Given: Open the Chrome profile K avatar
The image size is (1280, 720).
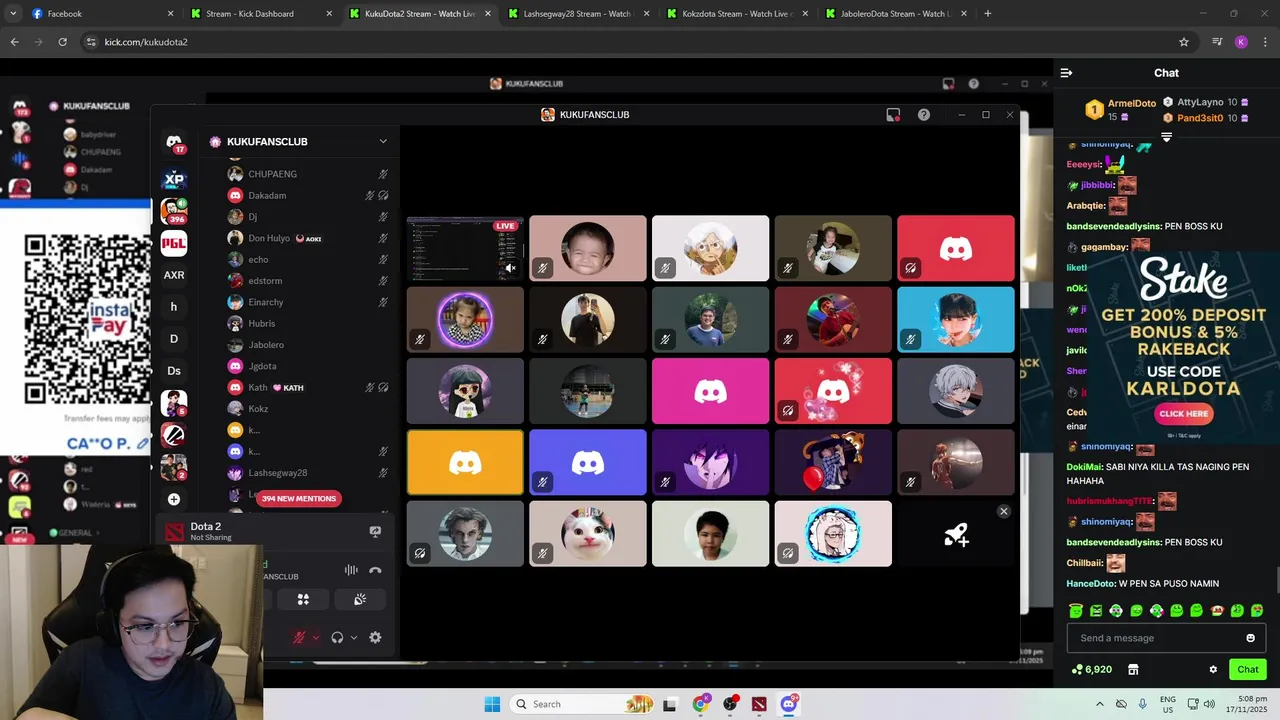Looking at the screenshot, I should pos(1241,42).
